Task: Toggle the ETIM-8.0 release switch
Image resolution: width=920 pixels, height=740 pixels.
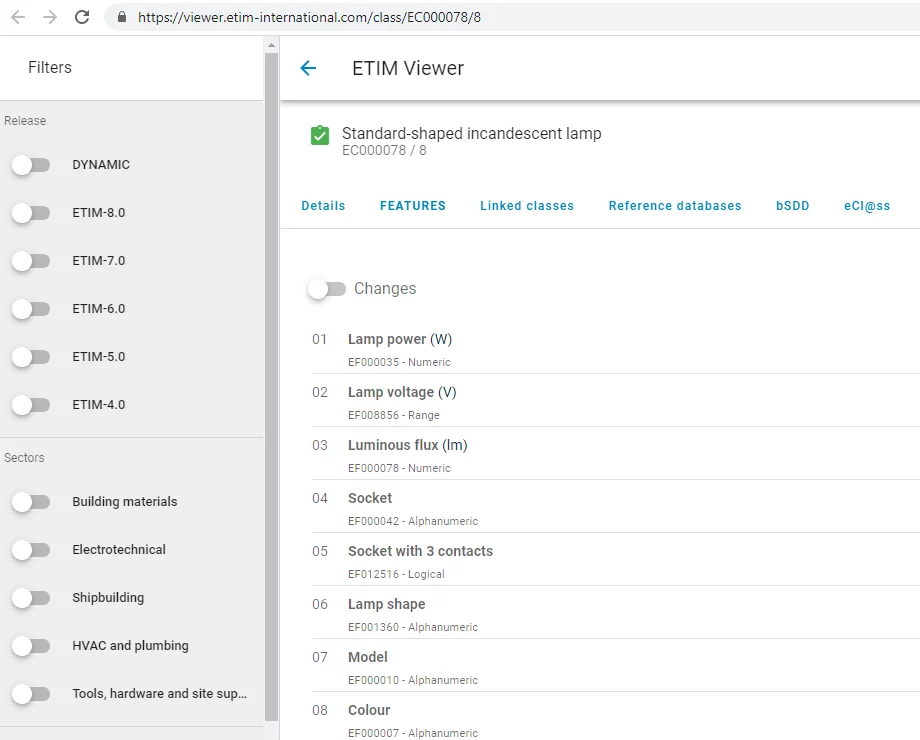Action: click(31, 212)
